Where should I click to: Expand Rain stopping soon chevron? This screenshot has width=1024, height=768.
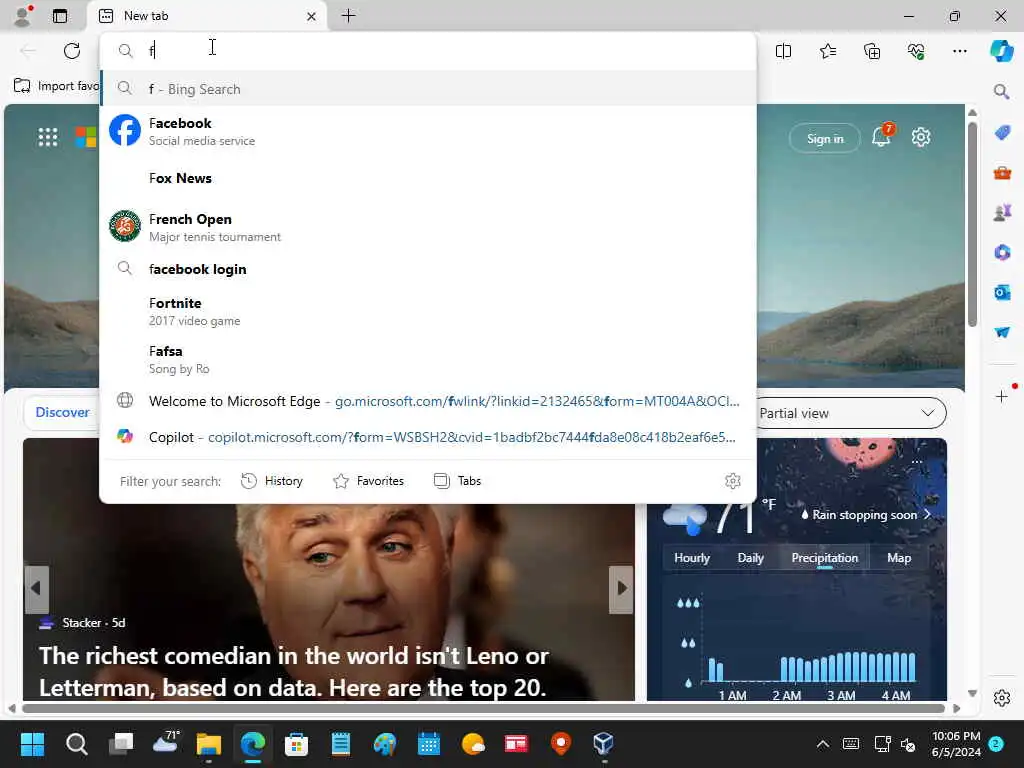(x=927, y=515)
